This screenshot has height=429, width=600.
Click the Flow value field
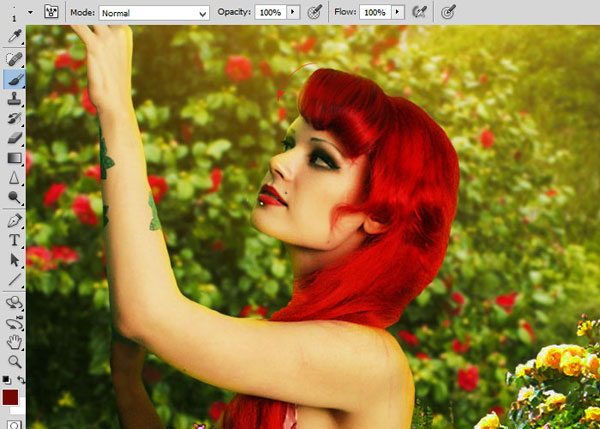pyautogui.click(x=375, y=12)
